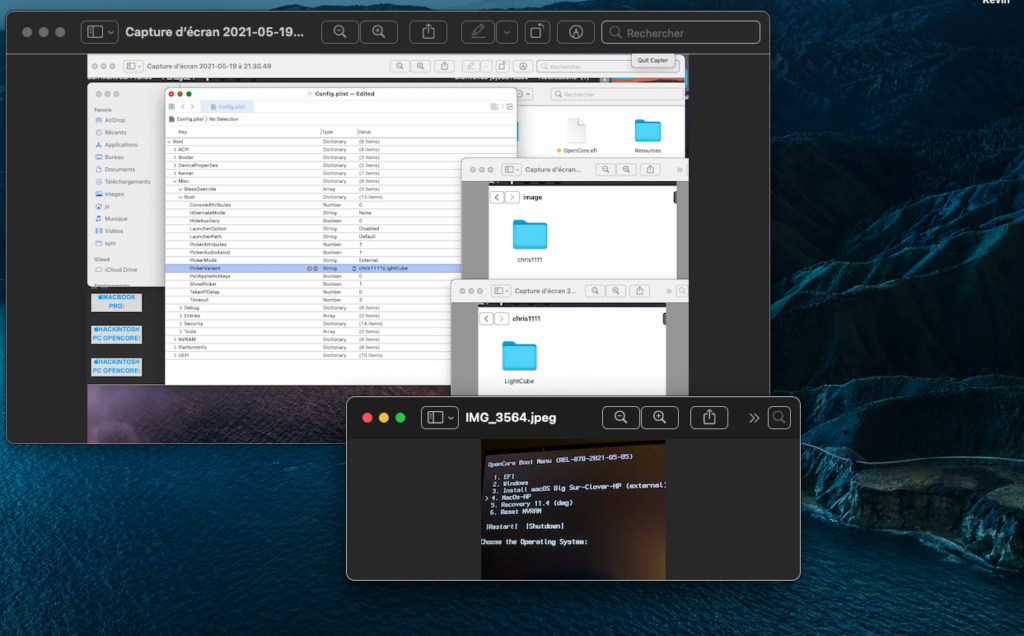Share the IMG_3564.jpeg image
This screenshot has height=636, width=1024.
tap(709, 417)
